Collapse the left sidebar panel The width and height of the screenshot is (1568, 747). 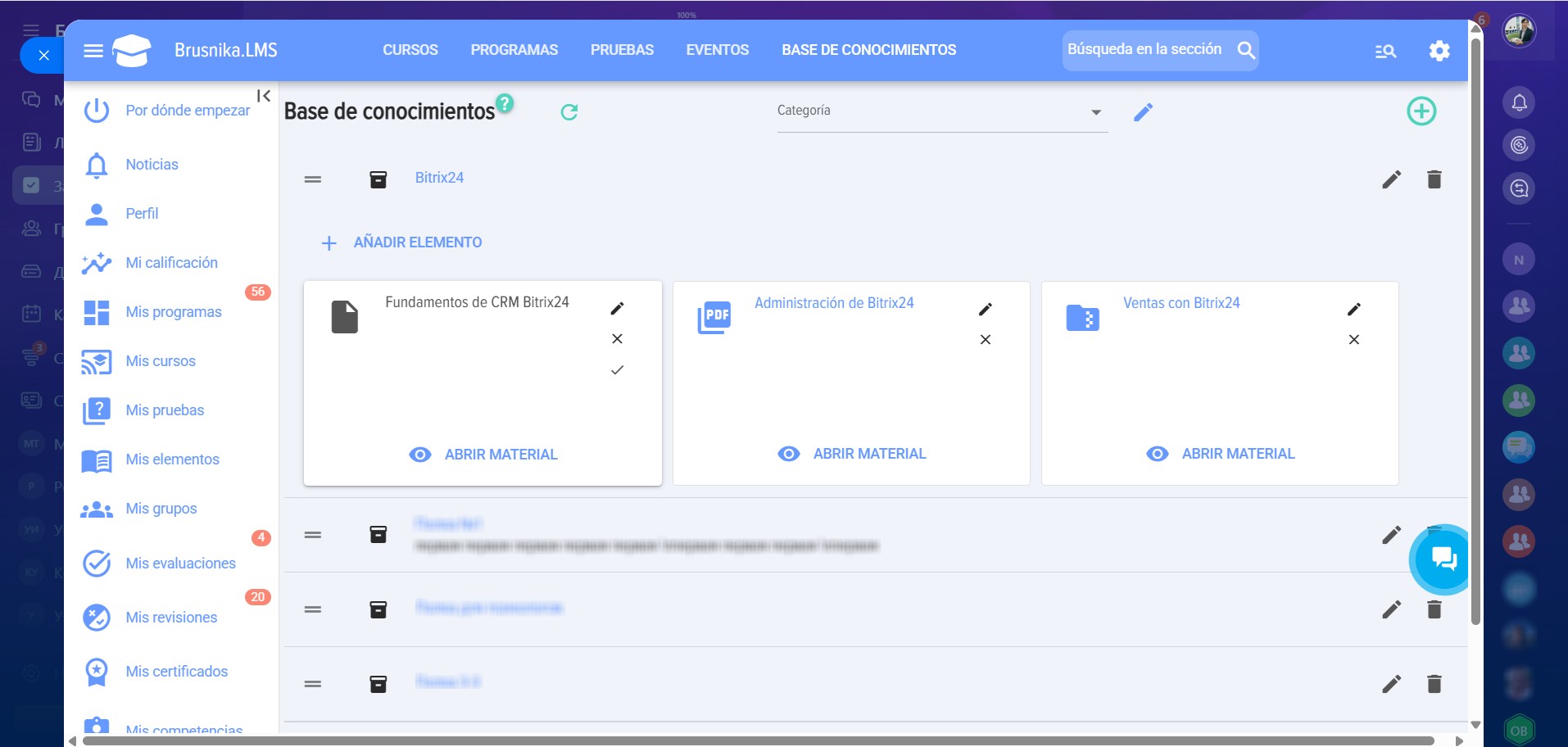click(x=263, y=96)
